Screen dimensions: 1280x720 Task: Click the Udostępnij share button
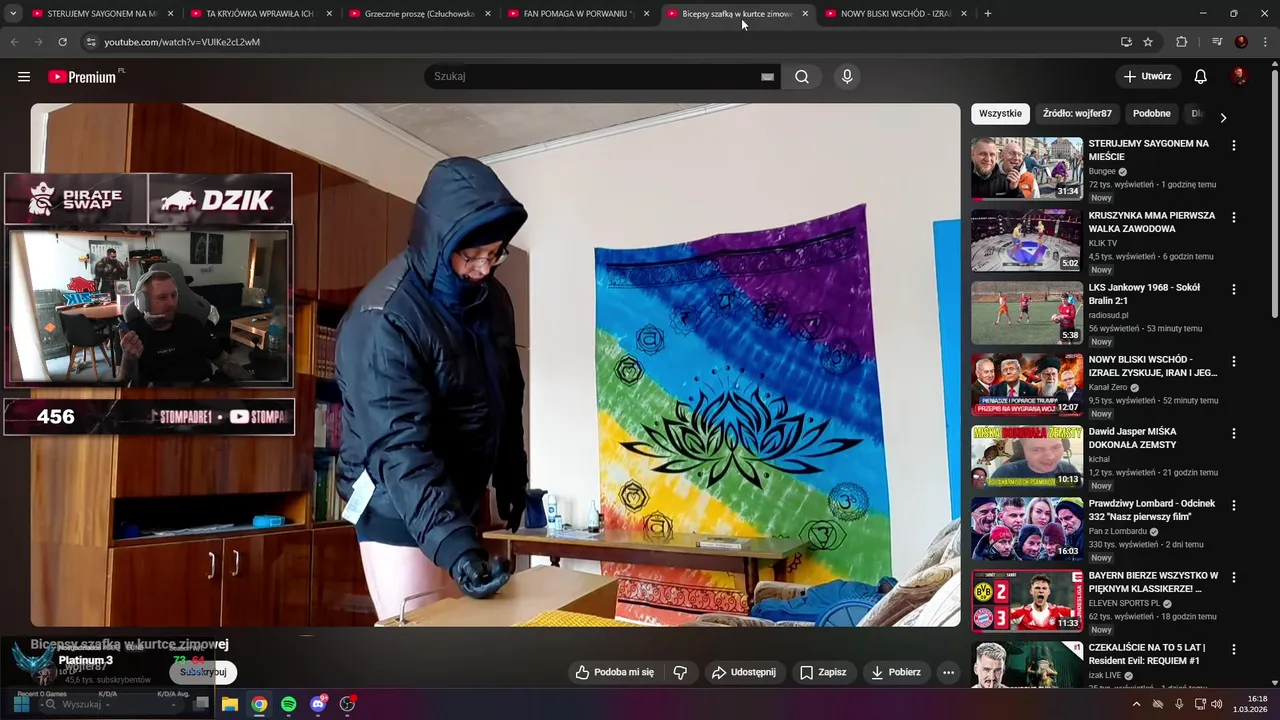click(744, 672)
